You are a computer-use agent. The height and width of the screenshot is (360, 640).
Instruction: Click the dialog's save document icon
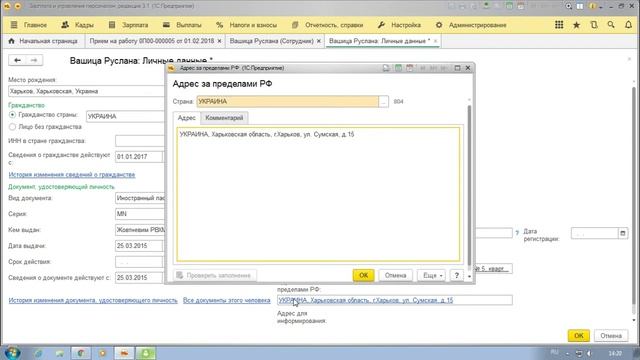point(386,68)
